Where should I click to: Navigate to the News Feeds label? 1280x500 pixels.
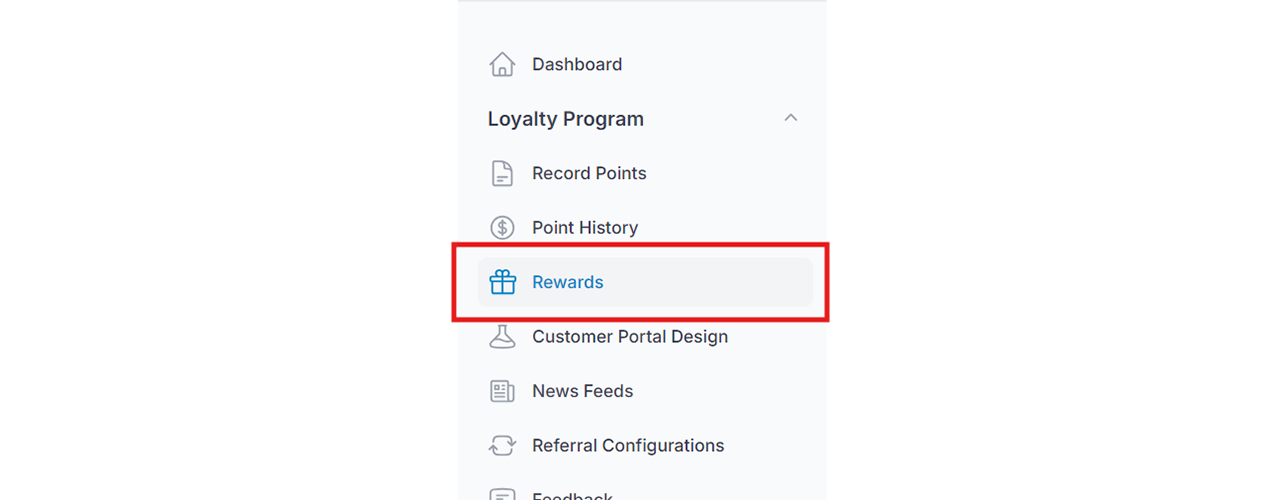click(x=583, y=391)
